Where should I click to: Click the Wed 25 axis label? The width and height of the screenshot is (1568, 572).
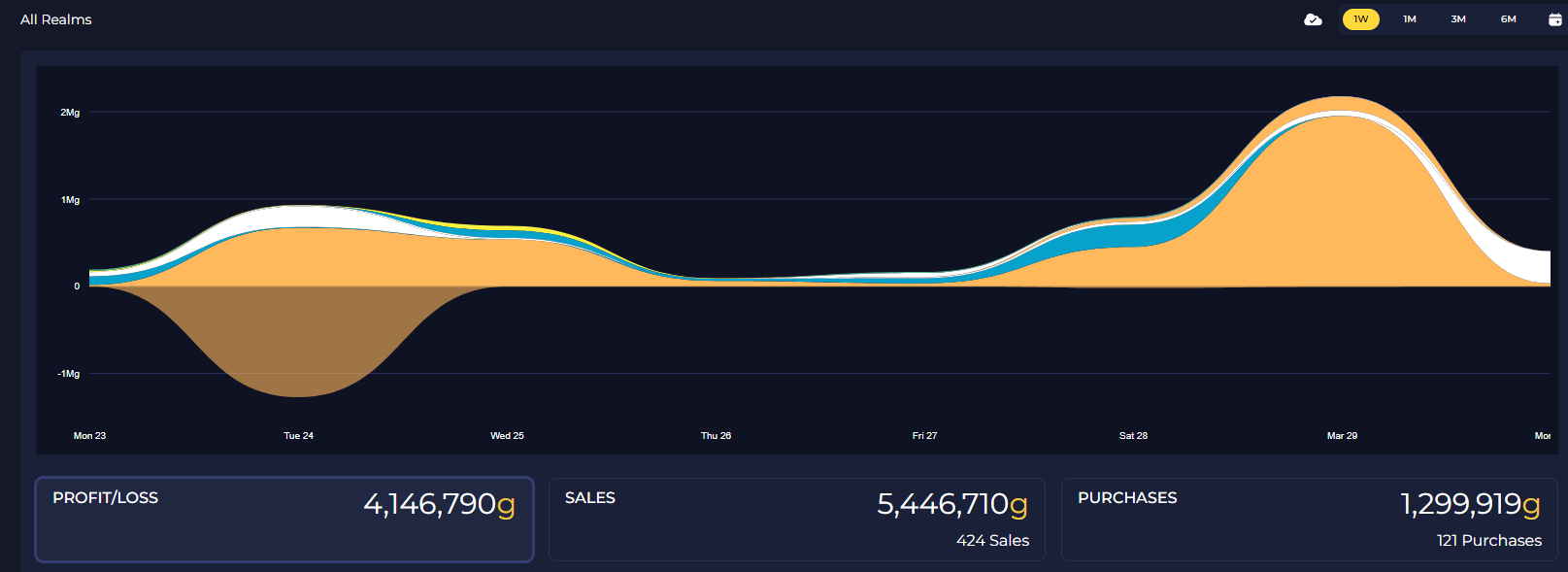[507, 436]
